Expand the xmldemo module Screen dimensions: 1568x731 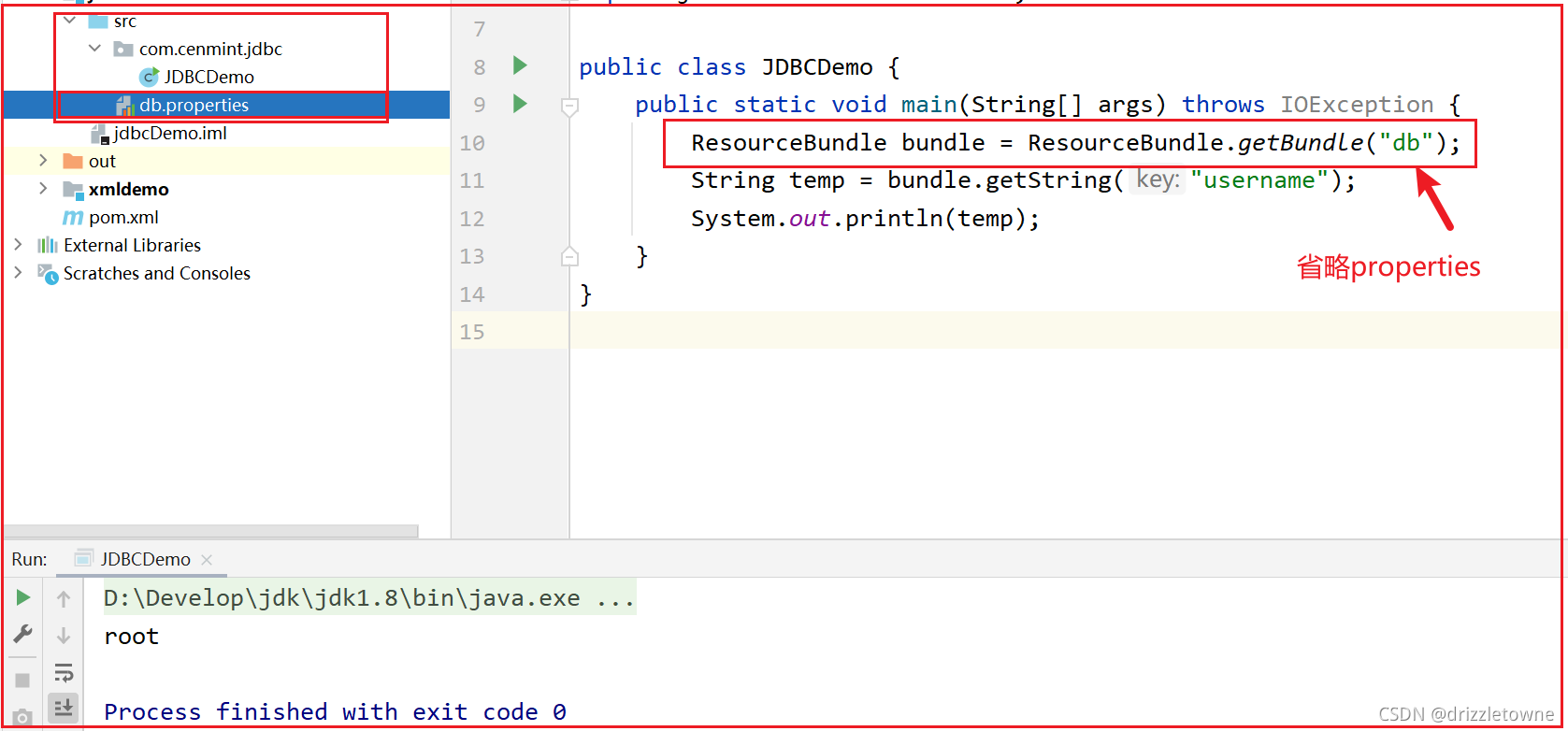point(43,189)
